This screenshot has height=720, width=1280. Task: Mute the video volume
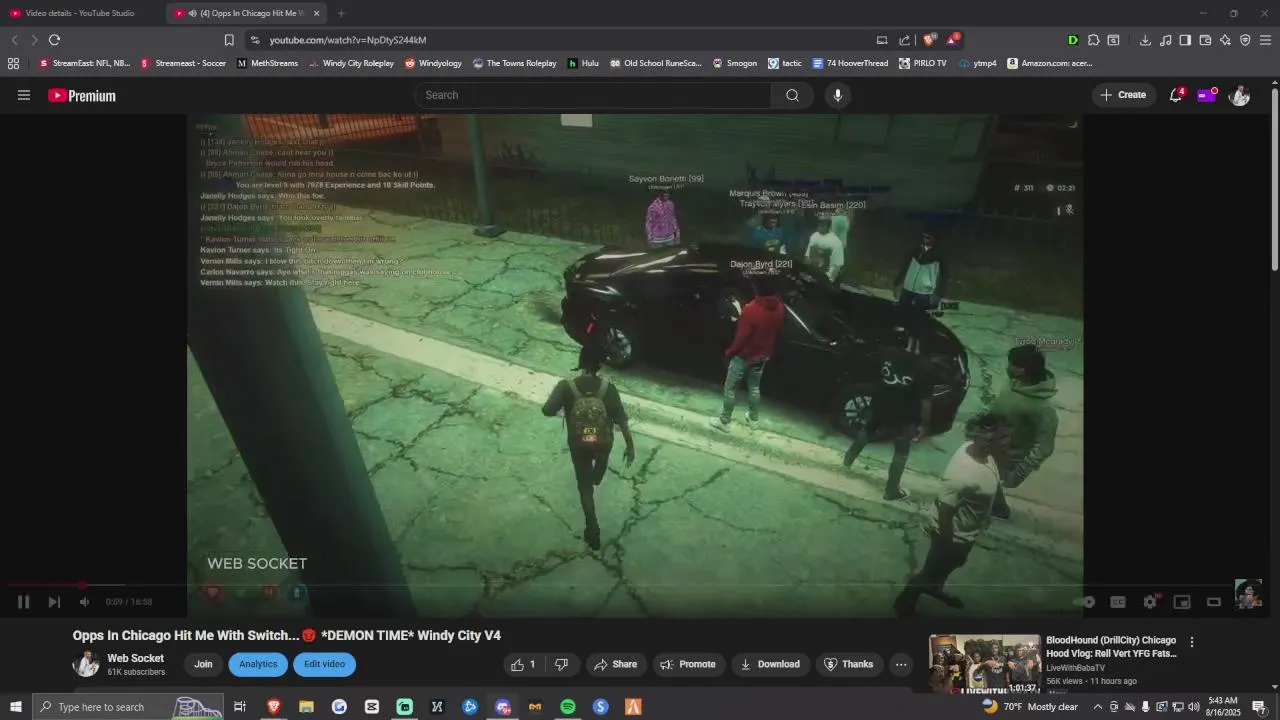pos(84,602)
